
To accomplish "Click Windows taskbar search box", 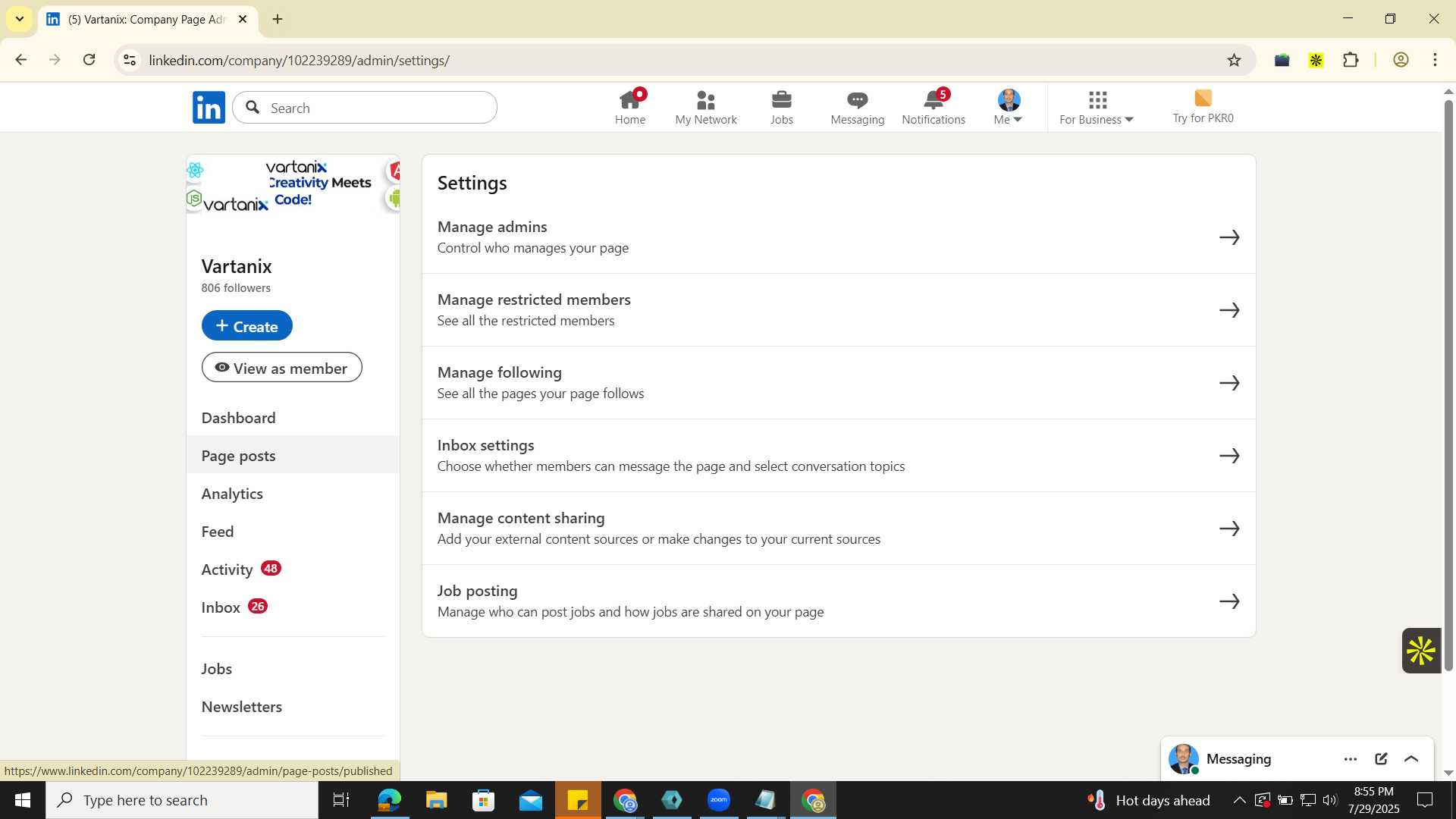I will pos(182,800).
